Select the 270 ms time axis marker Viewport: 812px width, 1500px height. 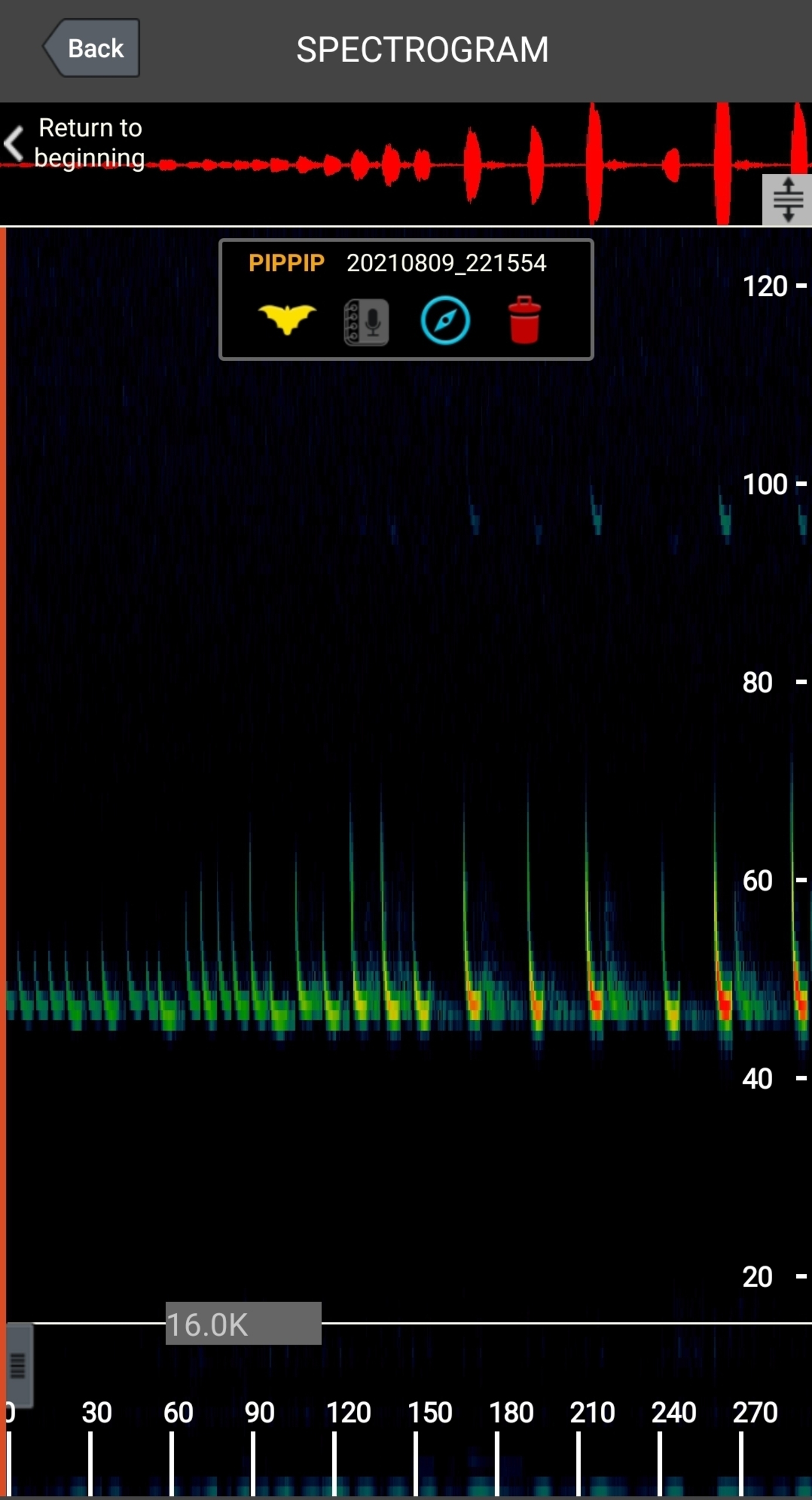click(755, 1413)
